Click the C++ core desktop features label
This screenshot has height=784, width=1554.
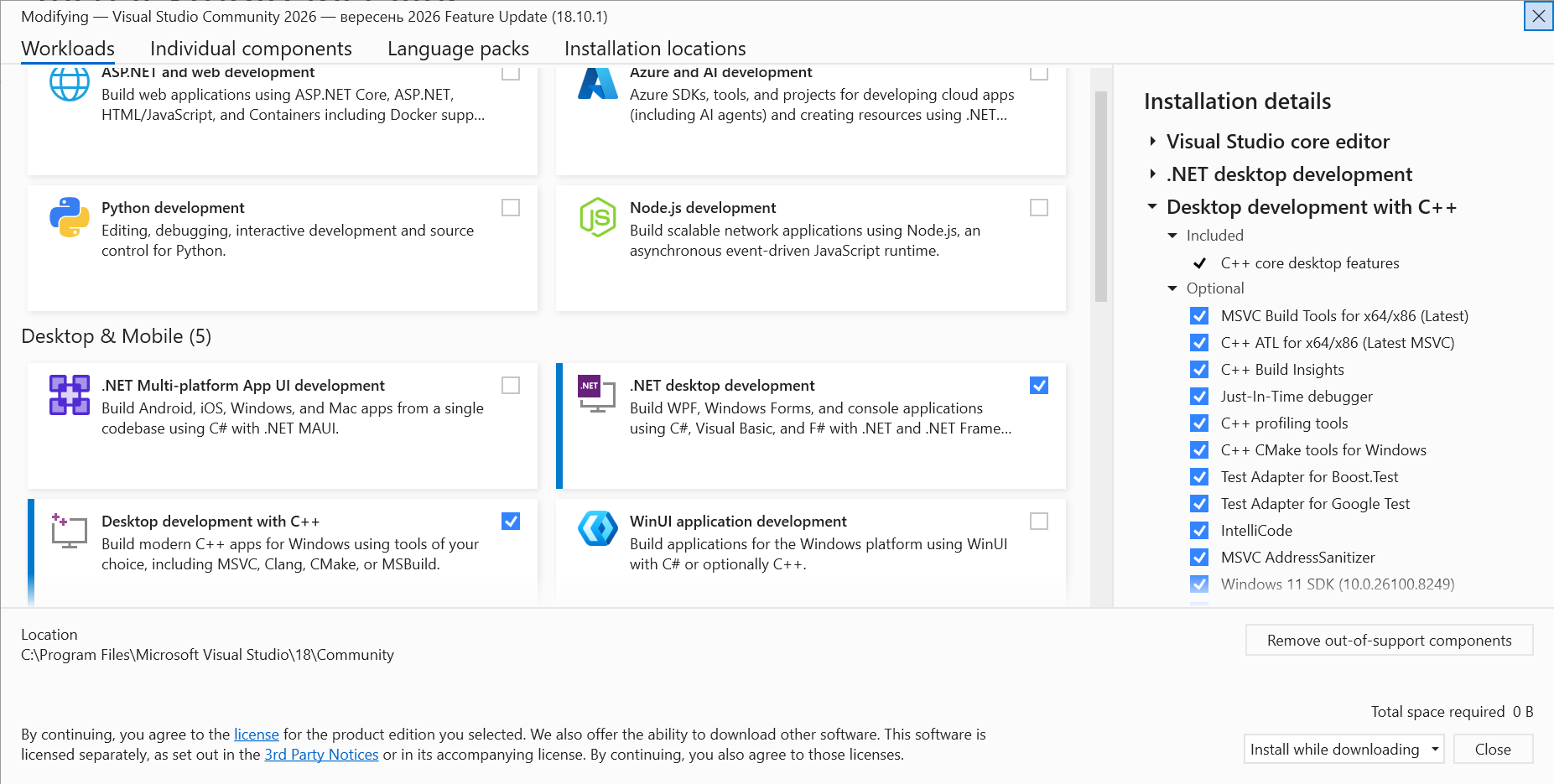[1310, 263]
